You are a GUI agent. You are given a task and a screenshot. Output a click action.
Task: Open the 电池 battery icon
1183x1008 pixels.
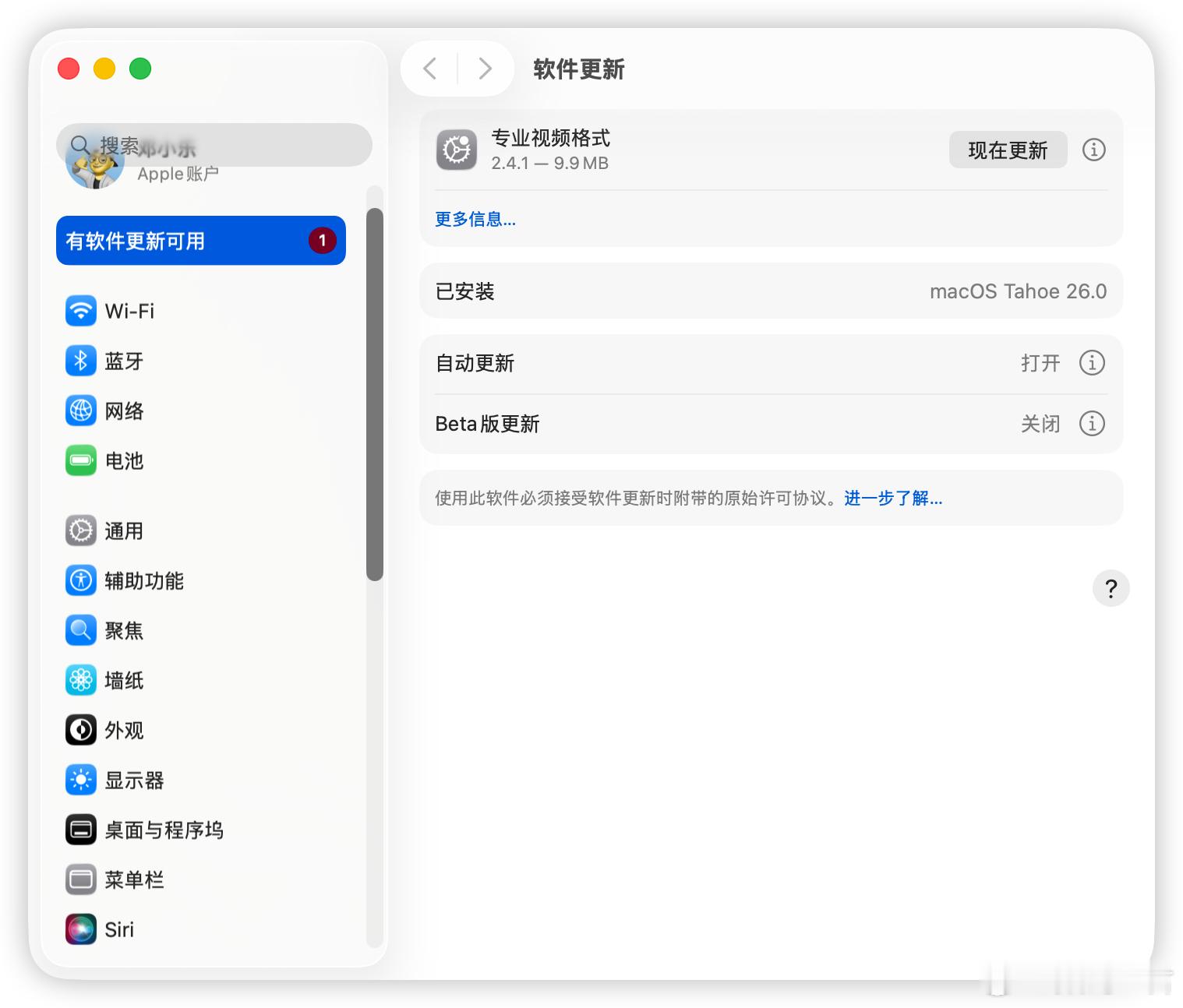(x=81, y=460)
